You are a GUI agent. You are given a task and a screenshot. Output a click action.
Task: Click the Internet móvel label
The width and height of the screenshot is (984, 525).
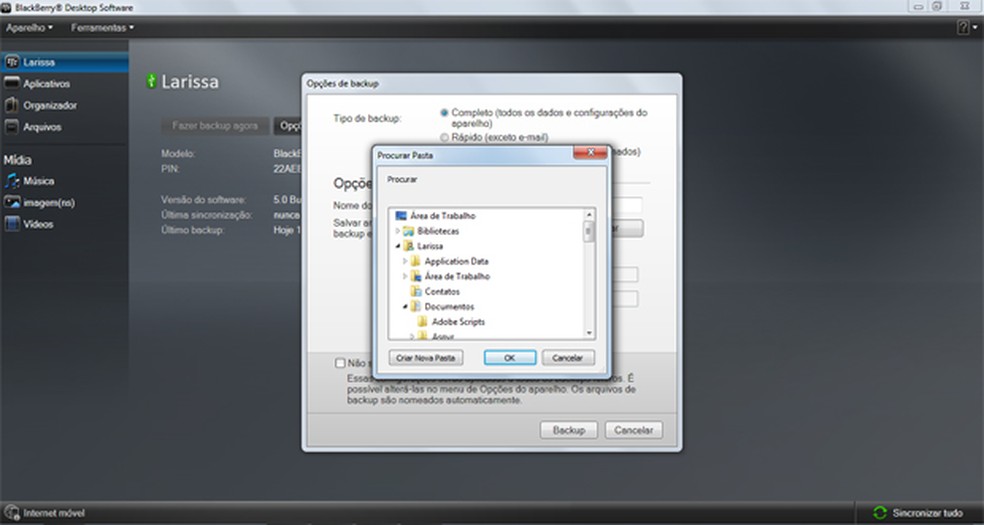tap(53, 513)
